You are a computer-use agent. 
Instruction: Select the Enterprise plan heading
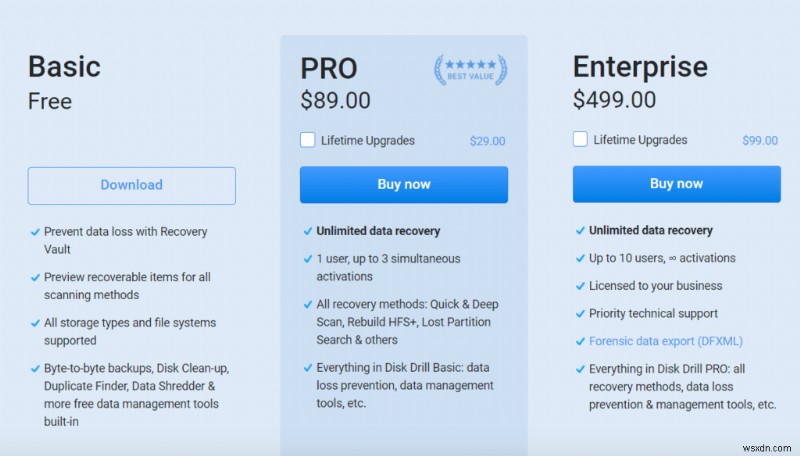tap(640, 67)
